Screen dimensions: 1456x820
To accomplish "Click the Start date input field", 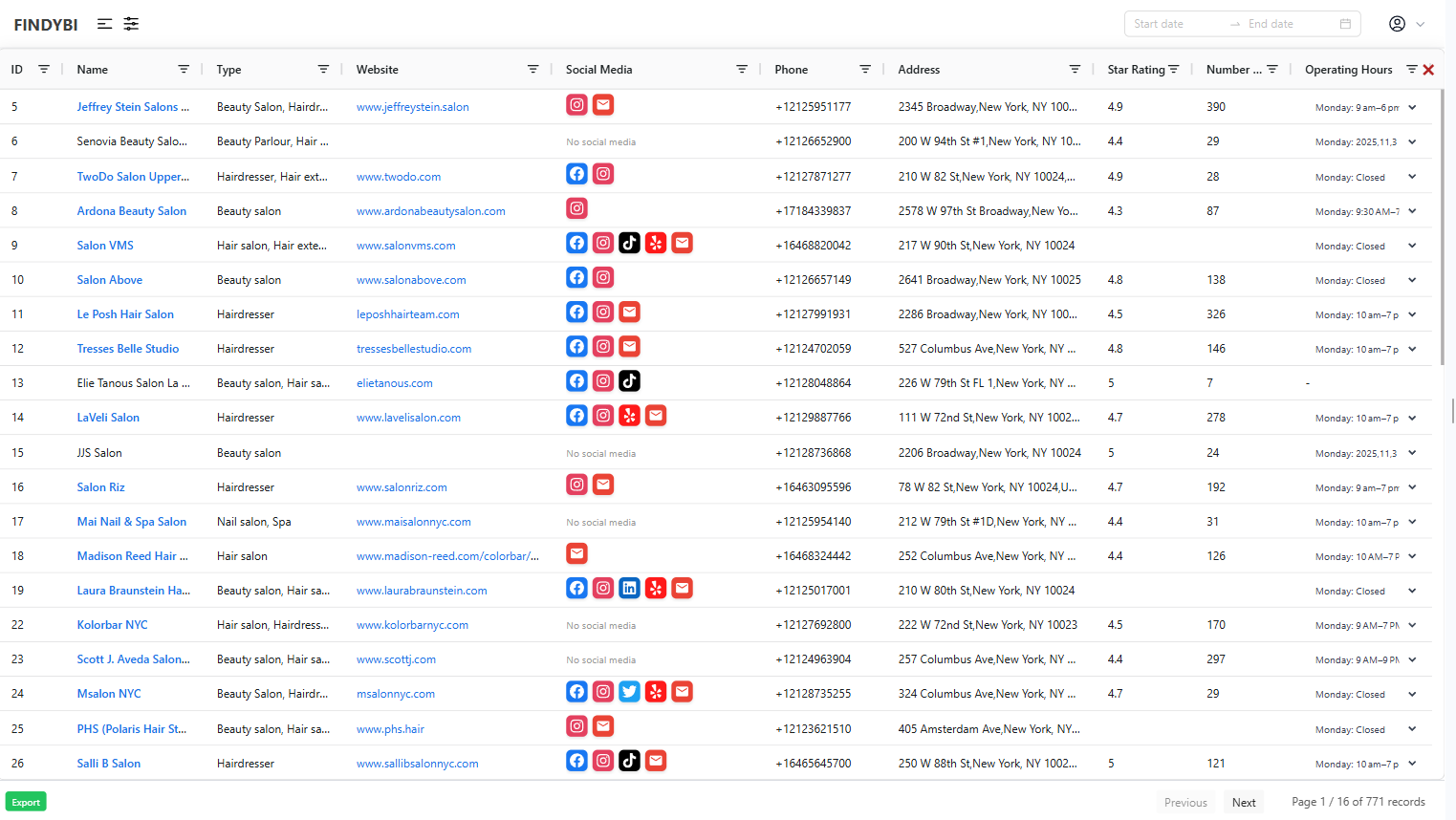I will point(1177,24).
